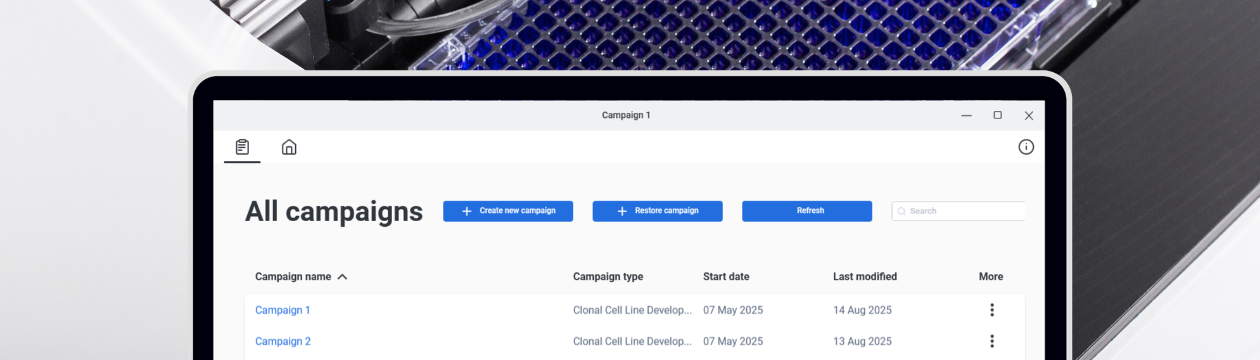
Task: Sort by Campaign type column header
Action: (x=608, y=277)
